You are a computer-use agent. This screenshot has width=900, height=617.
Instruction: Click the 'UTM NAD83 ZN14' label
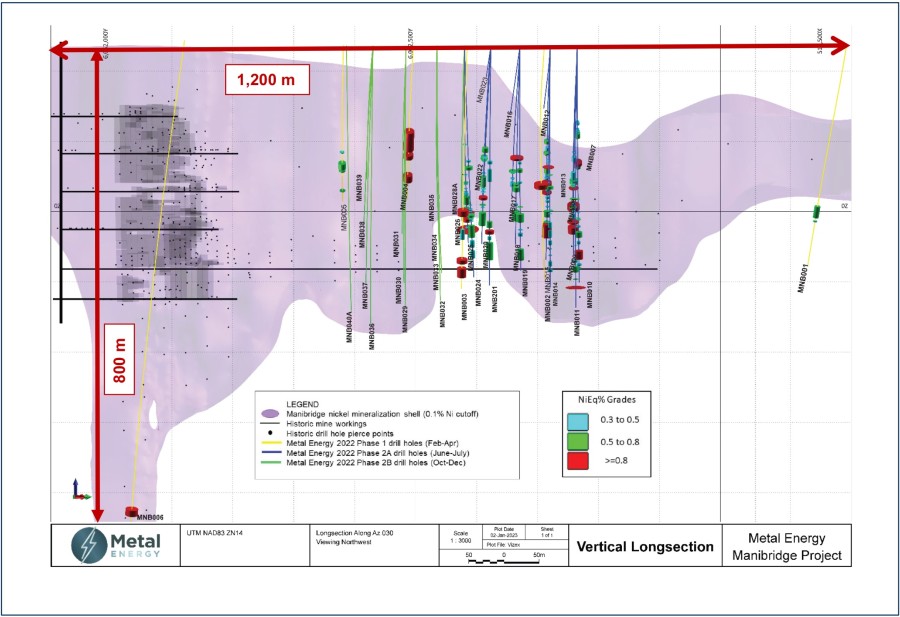click(215, 533)
